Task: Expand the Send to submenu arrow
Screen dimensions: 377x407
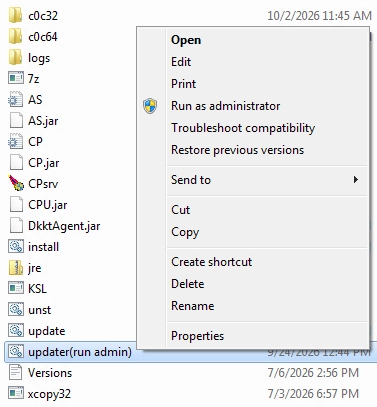Action: click(x=356, y=180)
